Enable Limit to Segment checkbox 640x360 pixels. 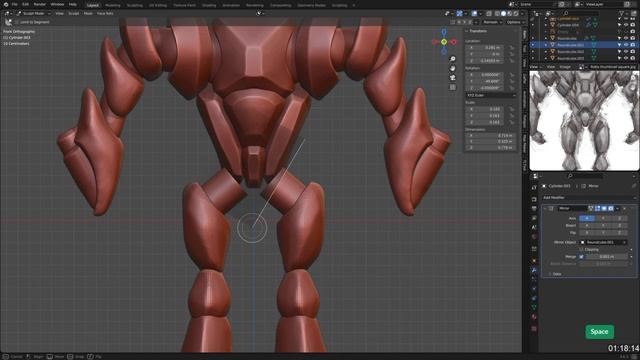[17, 22]
